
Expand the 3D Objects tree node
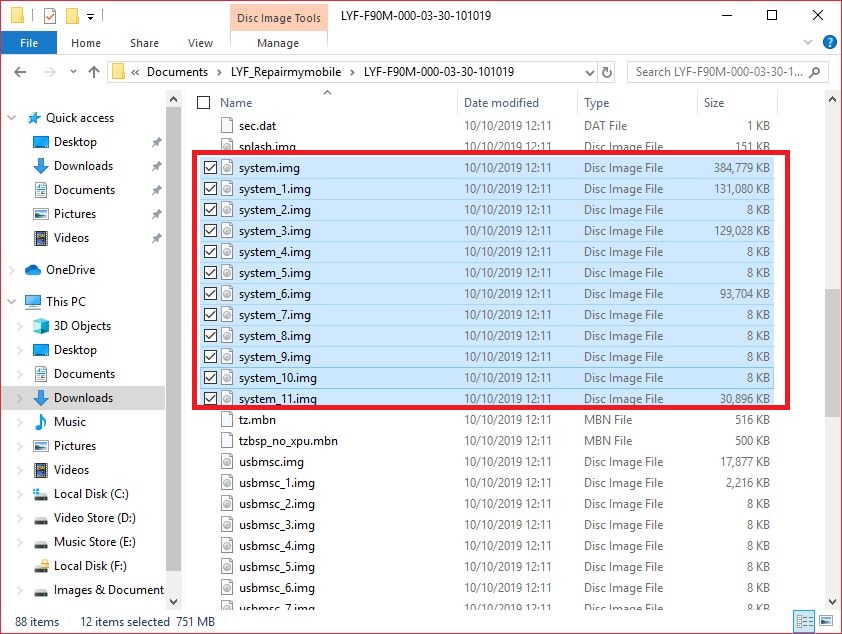click(20, 326)
